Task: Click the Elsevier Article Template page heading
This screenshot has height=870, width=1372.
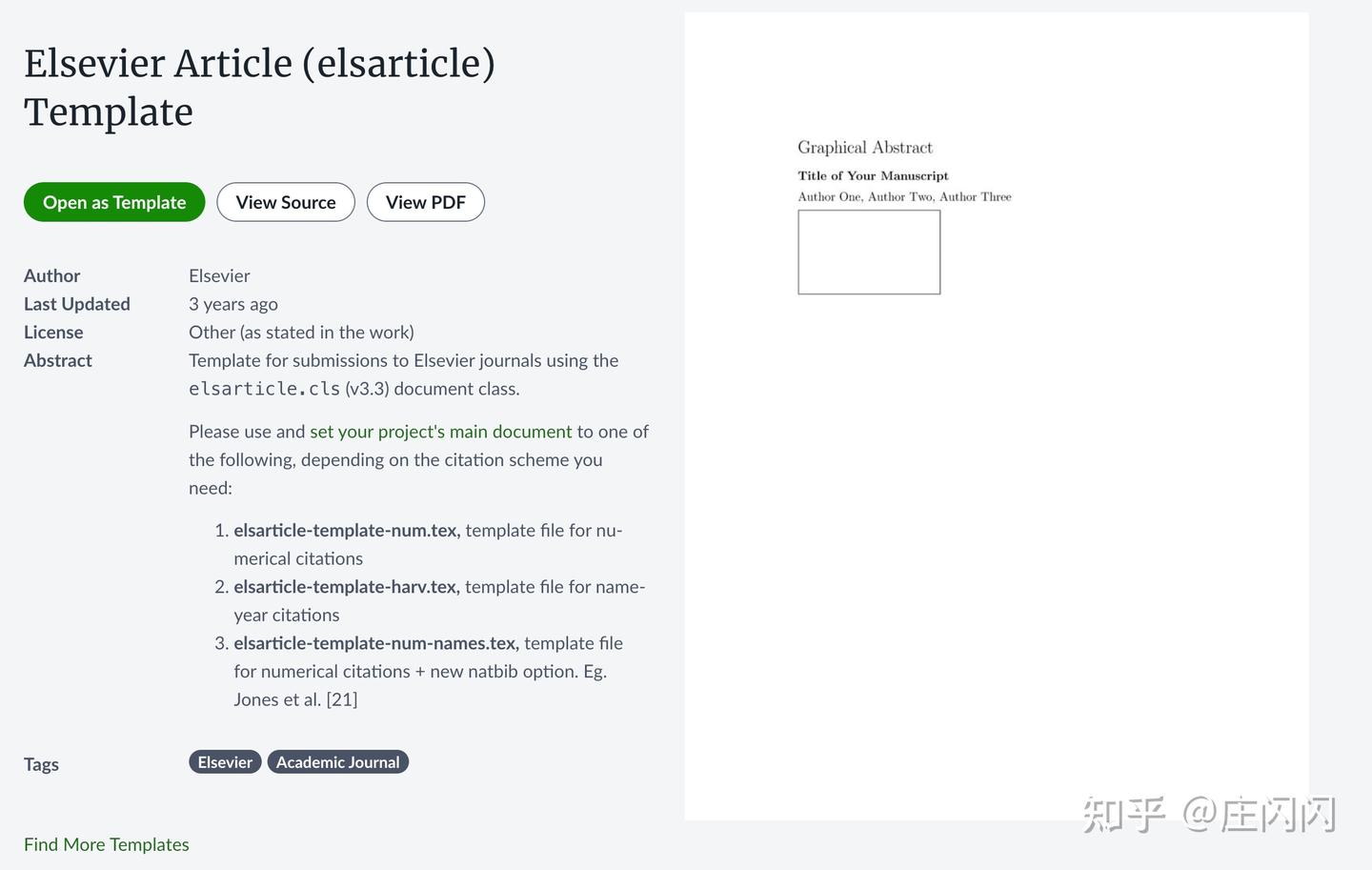Action: point(259,88)
